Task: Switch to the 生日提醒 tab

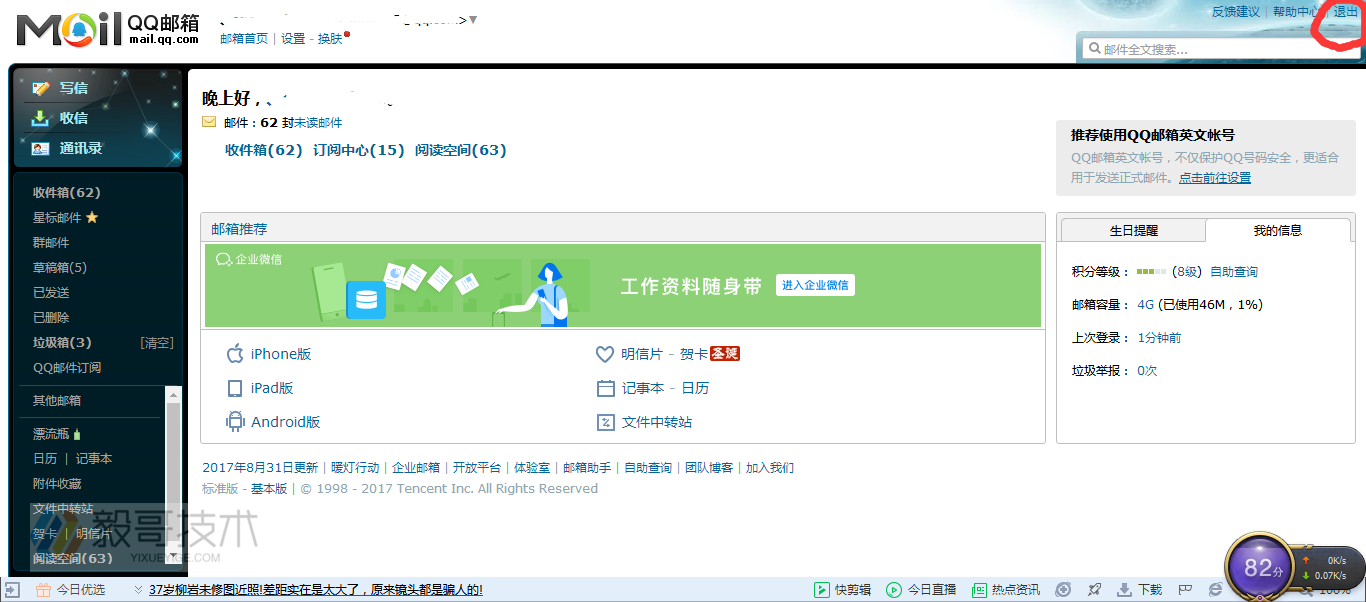Action: [1133, 230]
